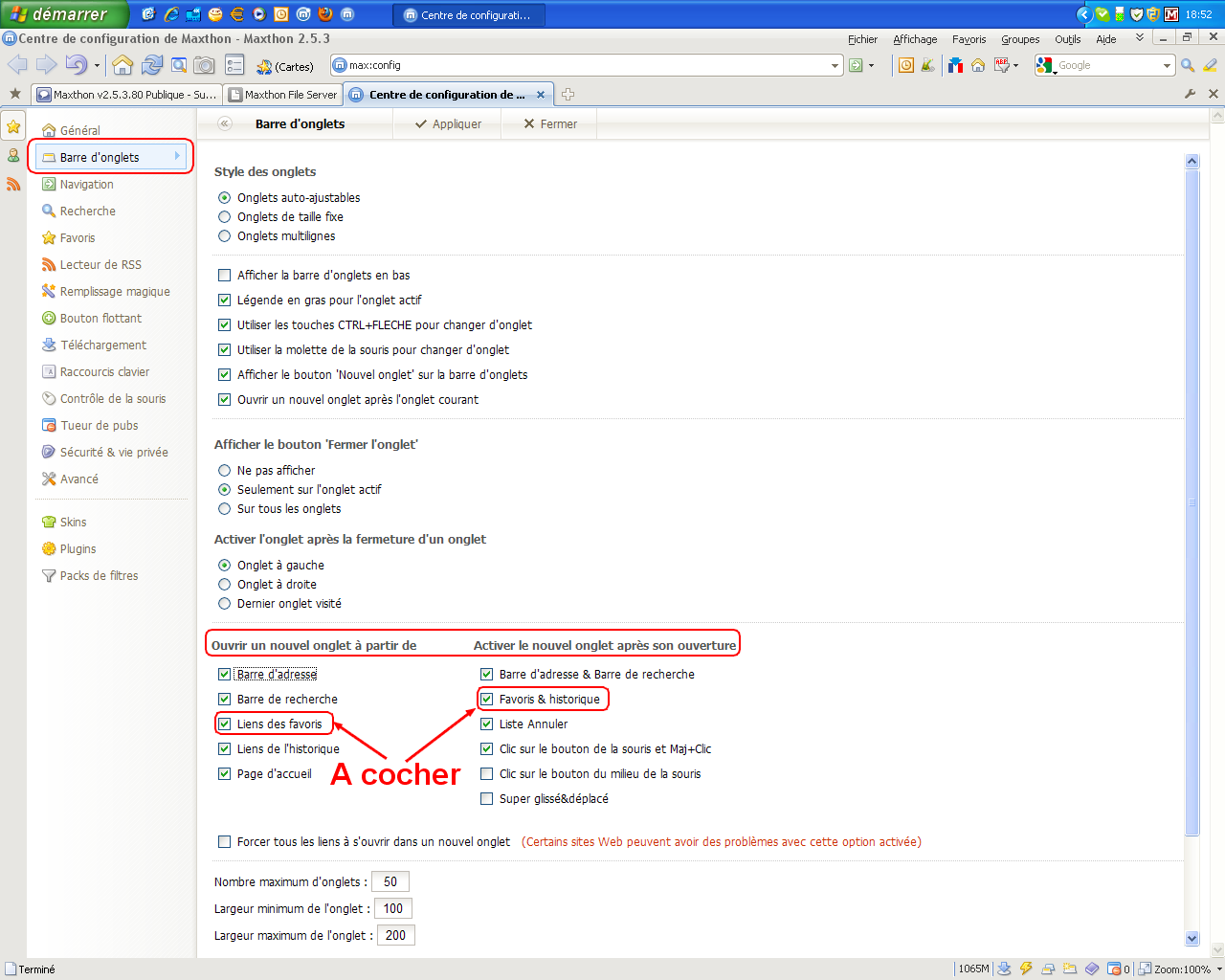Open the (Cartes) toolbar item
Image resolution: width=1225 pixels, height=980 pixels.
[x=285, y=66]
